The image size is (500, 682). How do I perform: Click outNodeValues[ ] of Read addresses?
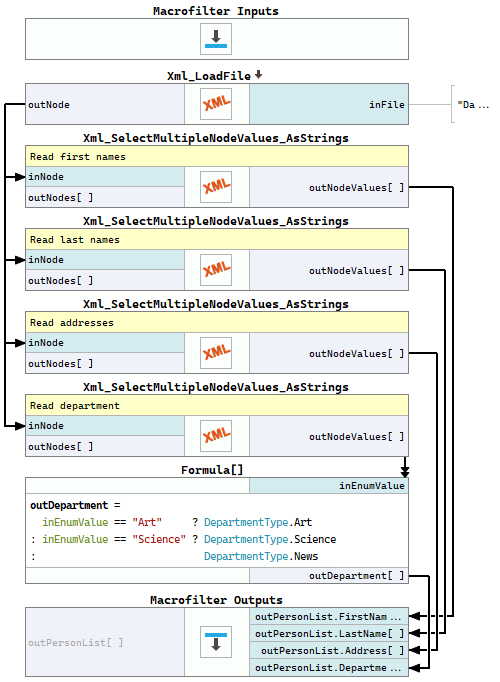pyautogui.click(x=329, y=354)
